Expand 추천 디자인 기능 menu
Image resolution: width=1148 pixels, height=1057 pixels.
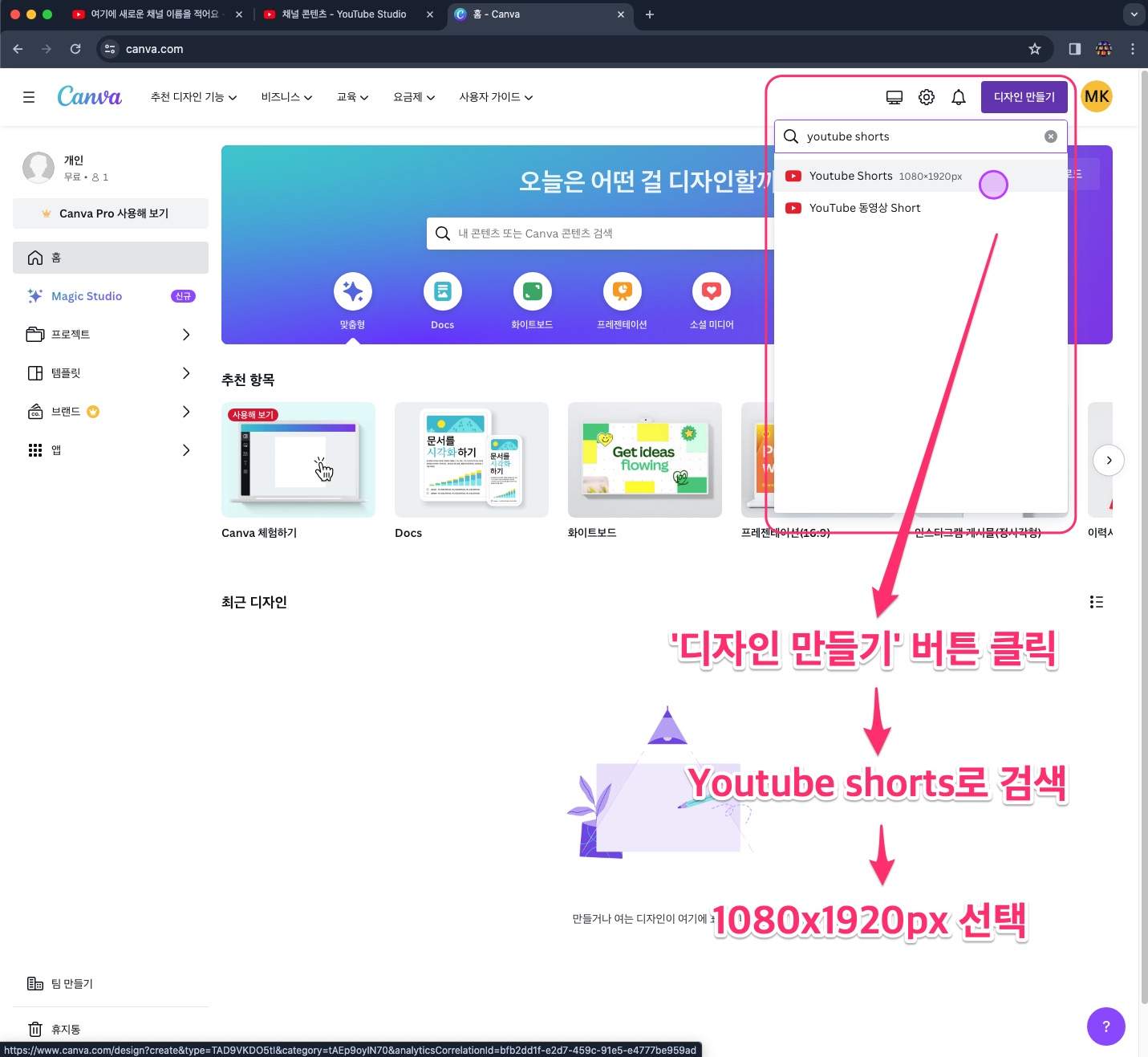193,97
